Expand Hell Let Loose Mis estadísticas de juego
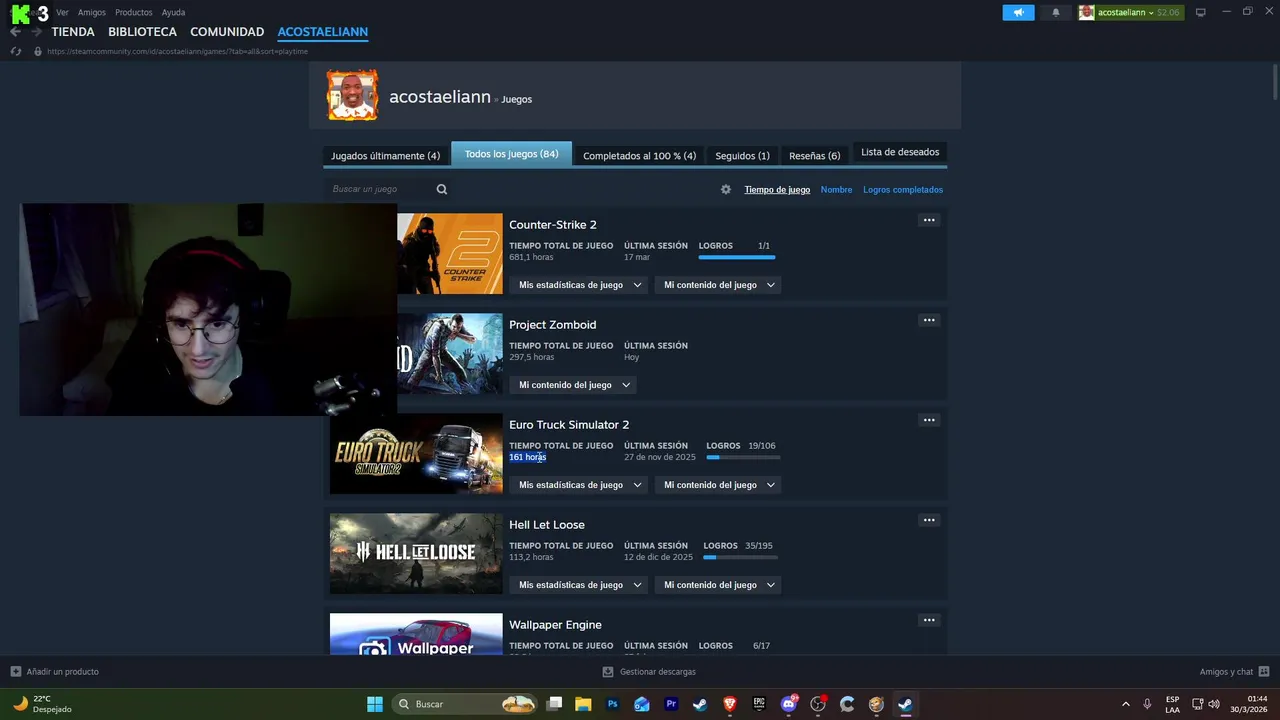Image resolution: width=1280 pixels, height=720 pixels. click(x=579, y=585)
